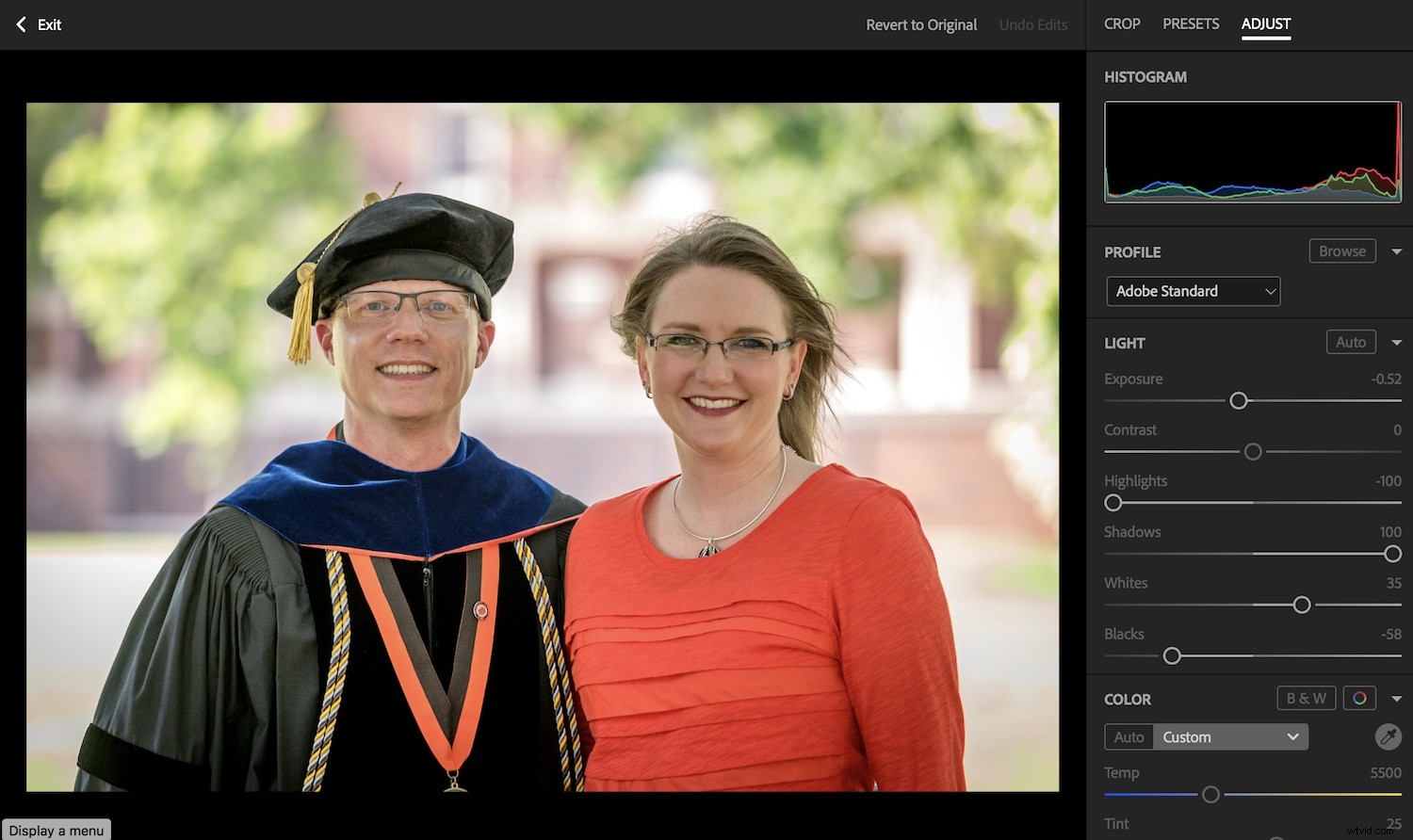Collapse the LIGHT panel
1413x840 pixels.
point(1397,342)
